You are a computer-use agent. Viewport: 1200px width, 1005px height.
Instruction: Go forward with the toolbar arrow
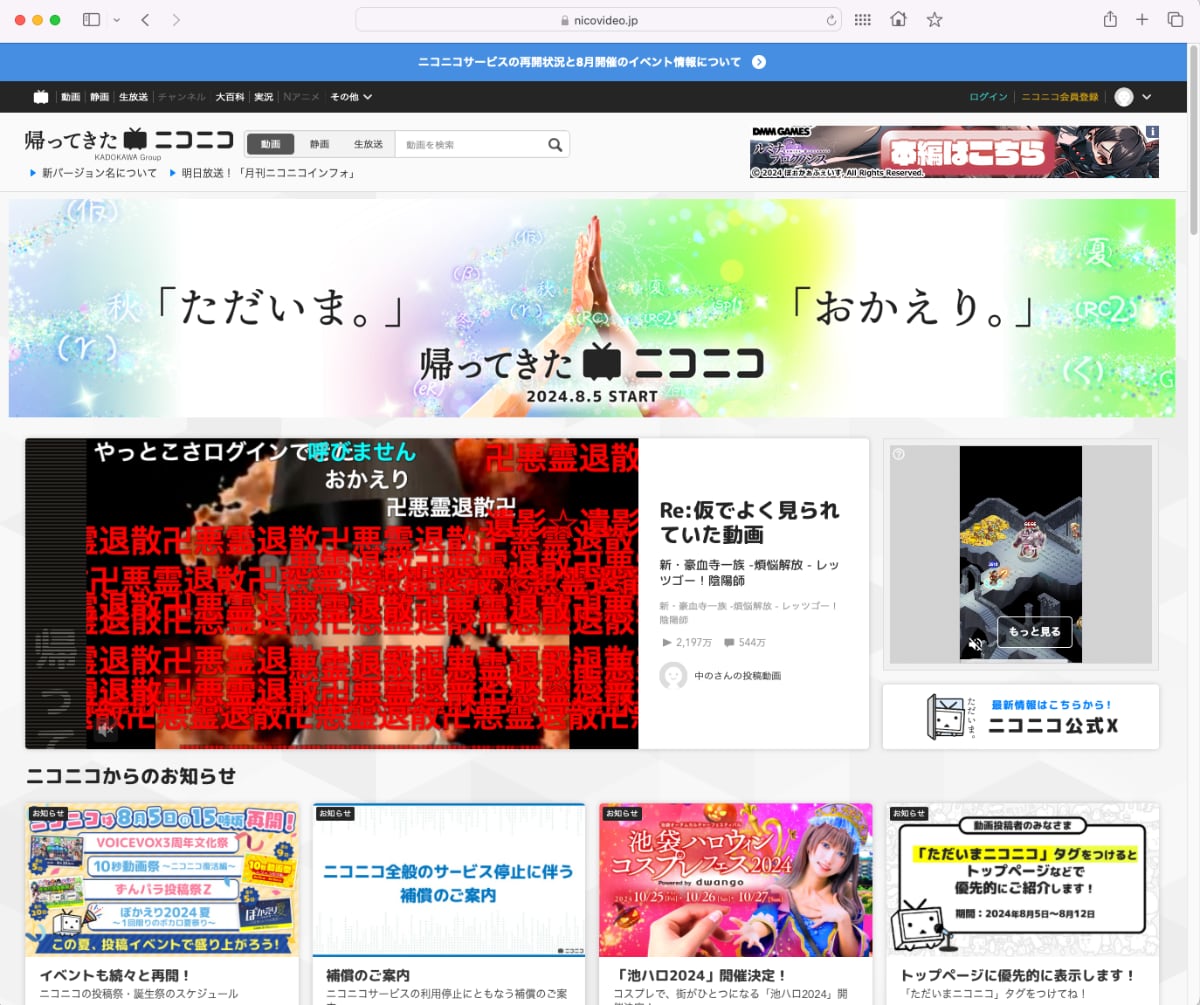[x=176, y=20]
